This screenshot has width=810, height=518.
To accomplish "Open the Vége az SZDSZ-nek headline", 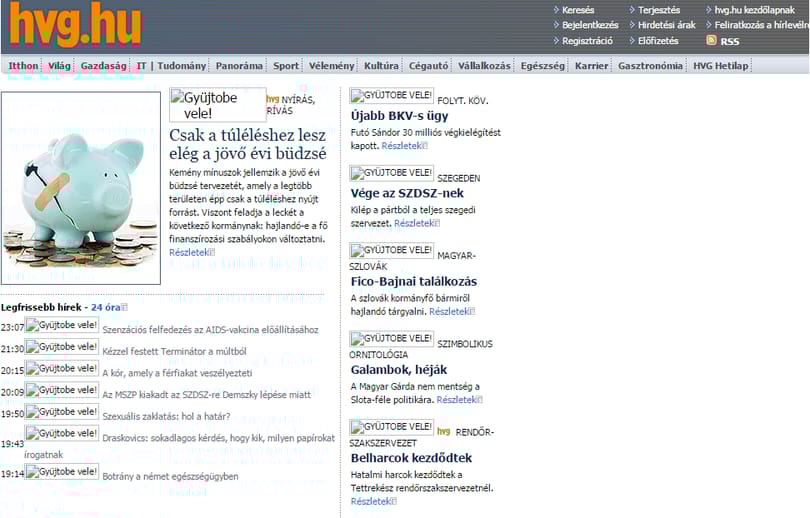I will point(407,193).
